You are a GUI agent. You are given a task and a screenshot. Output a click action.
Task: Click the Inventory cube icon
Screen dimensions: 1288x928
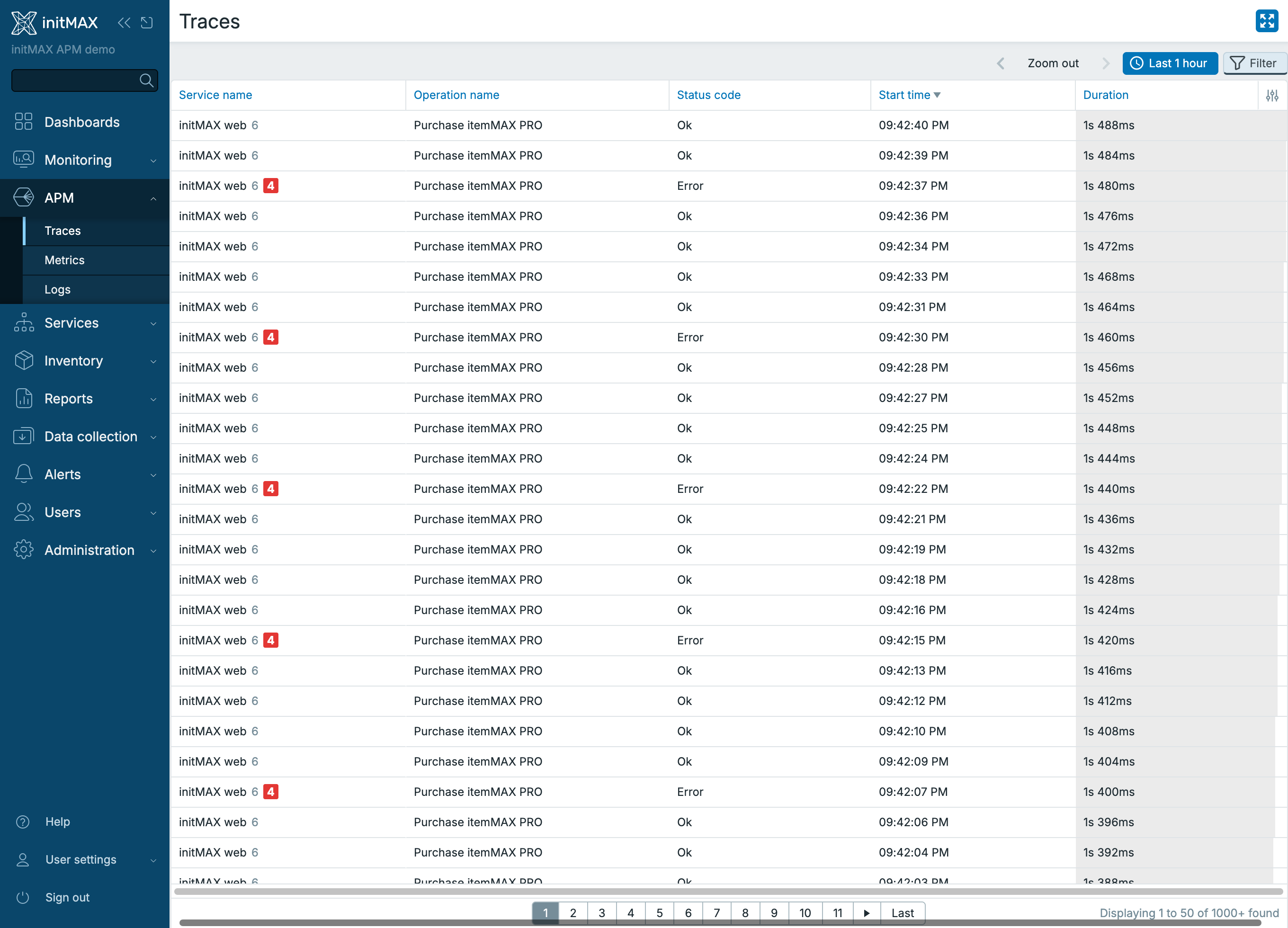click(23, 360)
